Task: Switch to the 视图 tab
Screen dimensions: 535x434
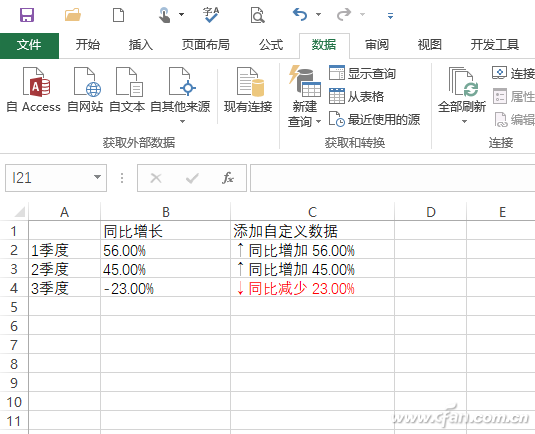Action: coord(430,45)
